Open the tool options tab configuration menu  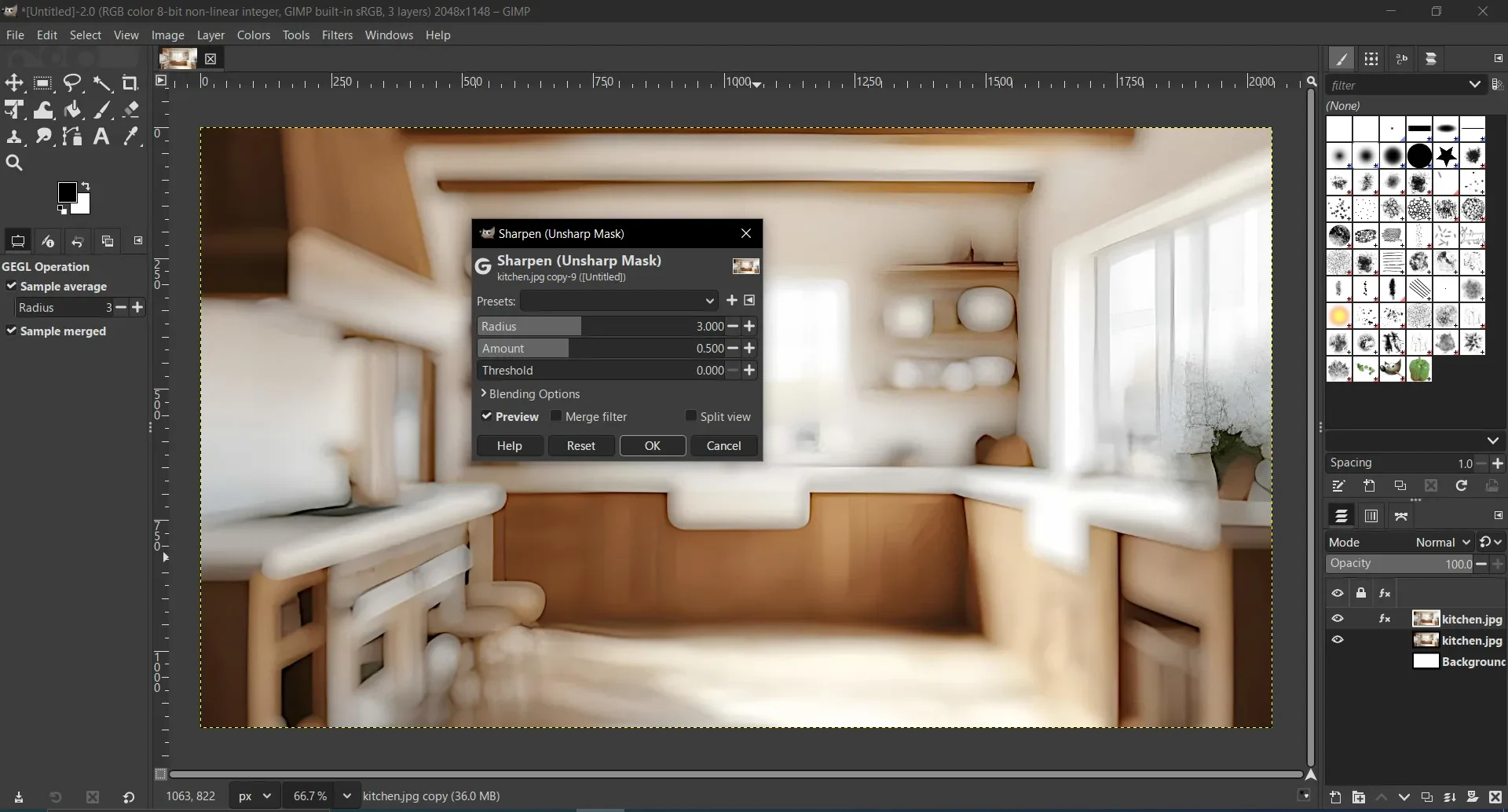tap(138, 241)
